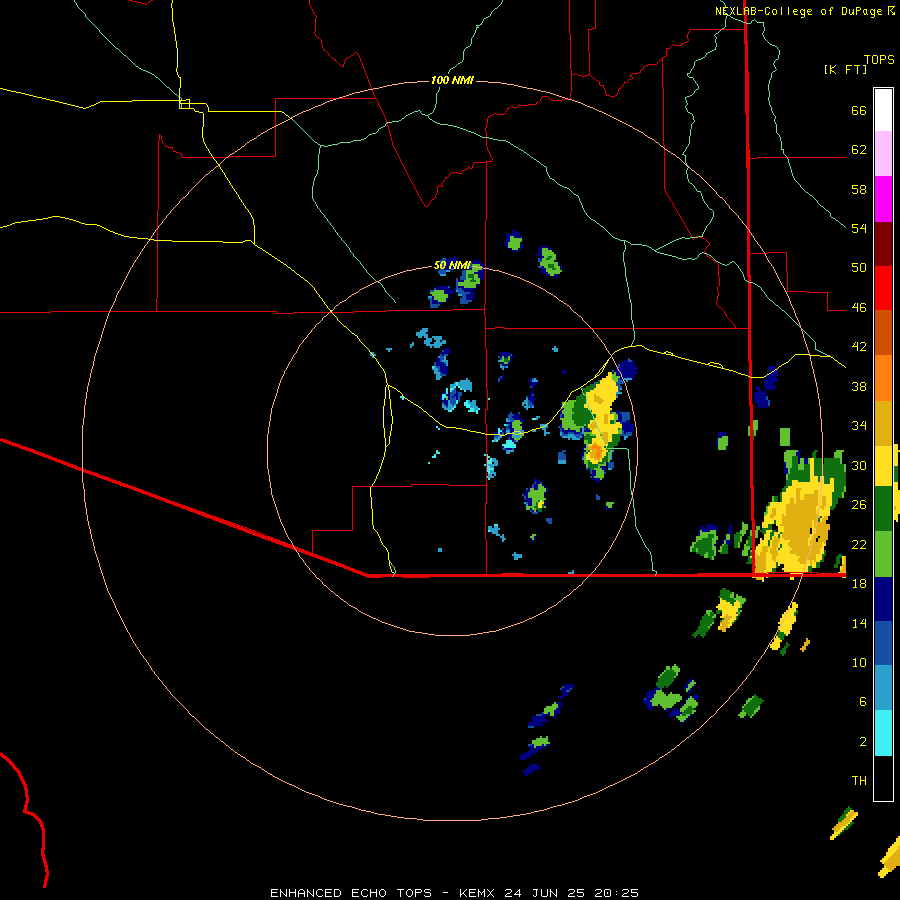Click the "42" legend value
The width and height of the screenshot is (900, 900).
click(x=859, y=347)
